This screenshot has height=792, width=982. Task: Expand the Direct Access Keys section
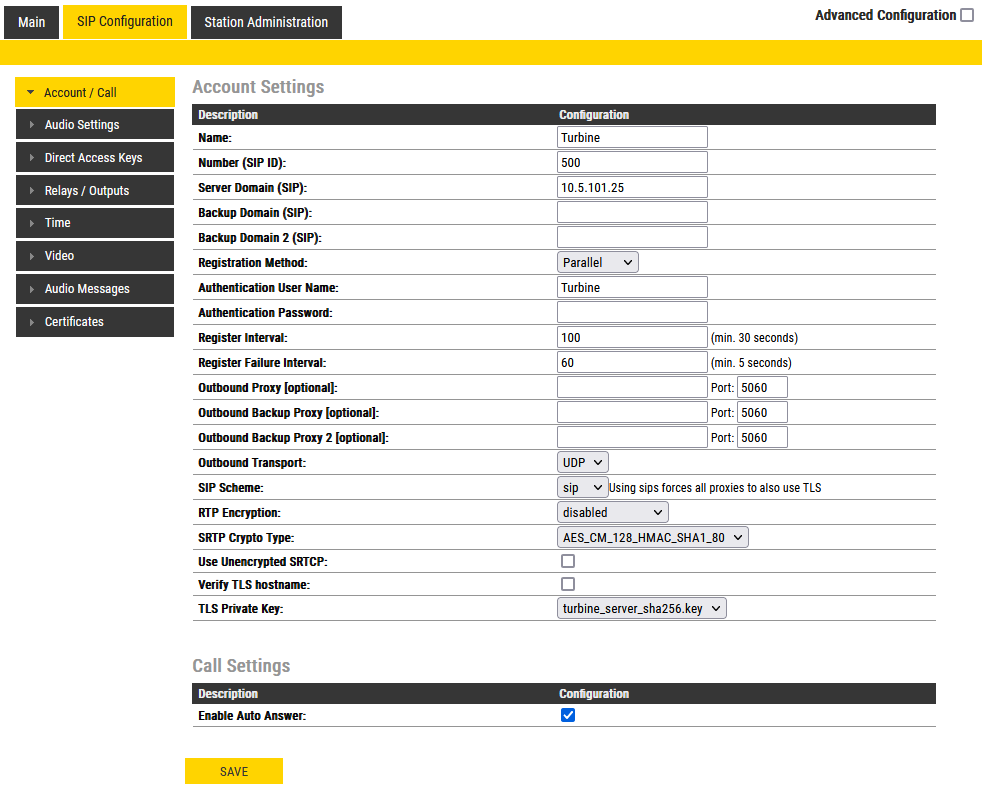[94, 158]
